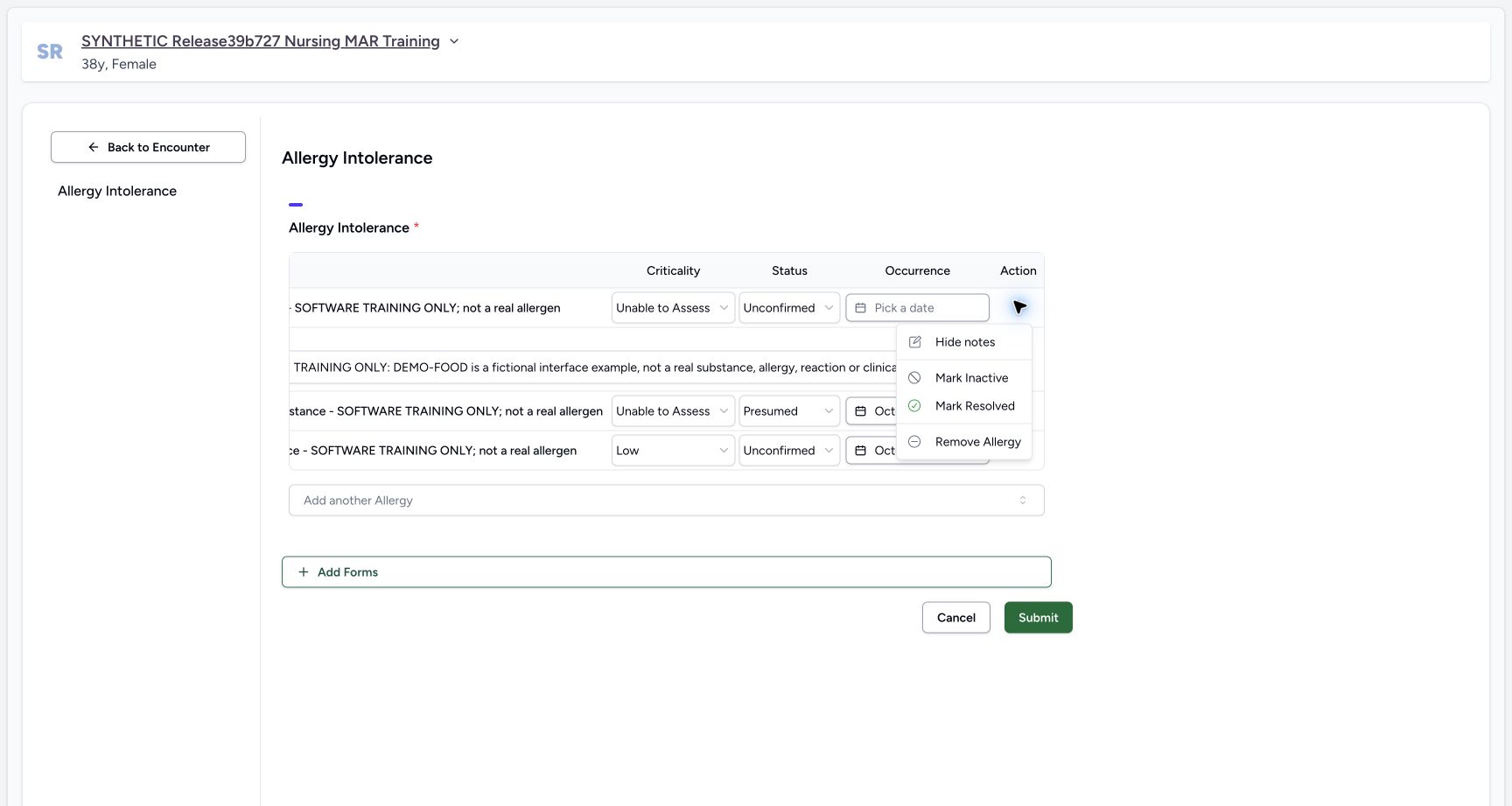
Task: Open Unconfirmed status dropdown in the Low row
Action: coord(789,451)
